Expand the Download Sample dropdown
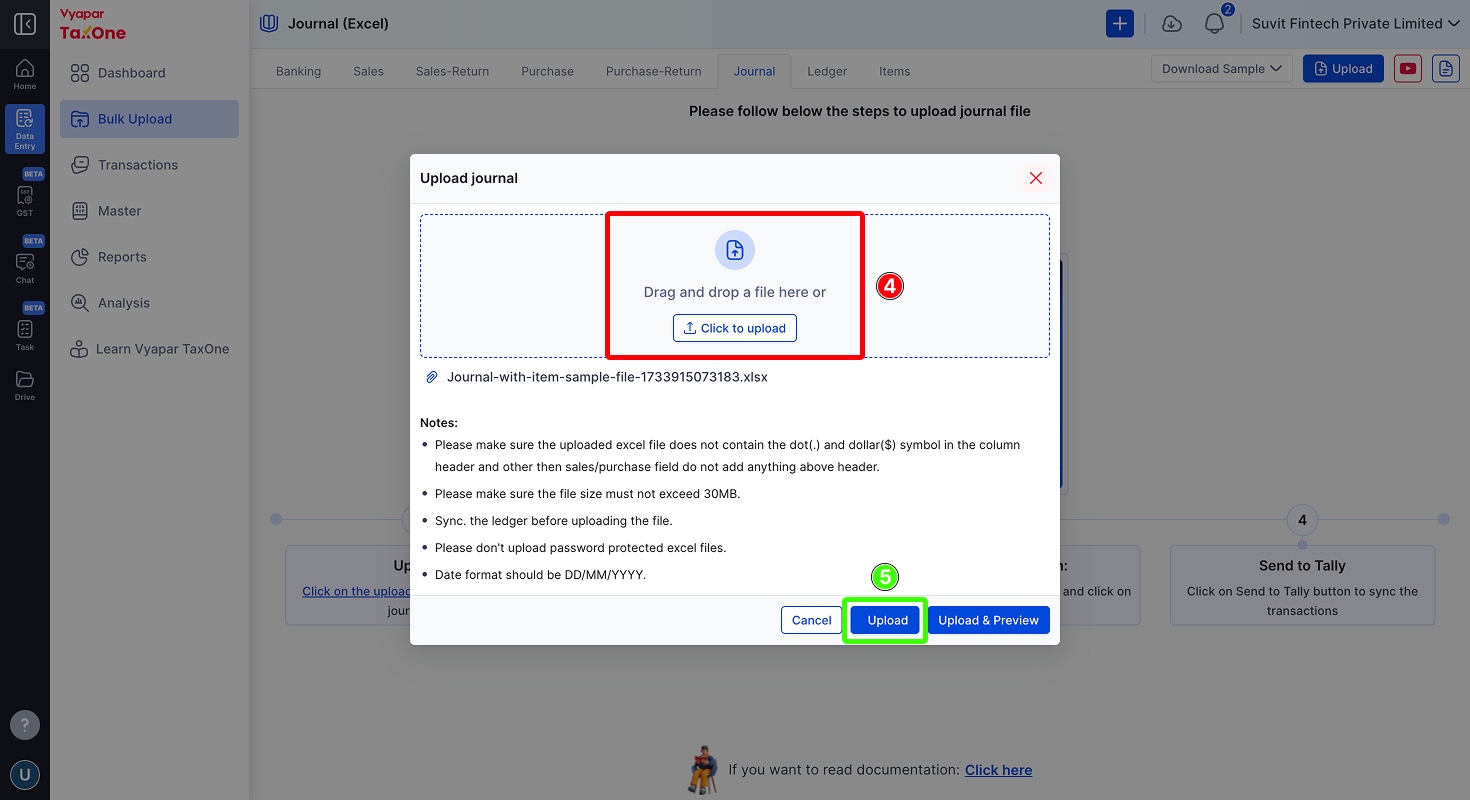Viewport: 1470px width, 800px height. [x=1222, y=69]
